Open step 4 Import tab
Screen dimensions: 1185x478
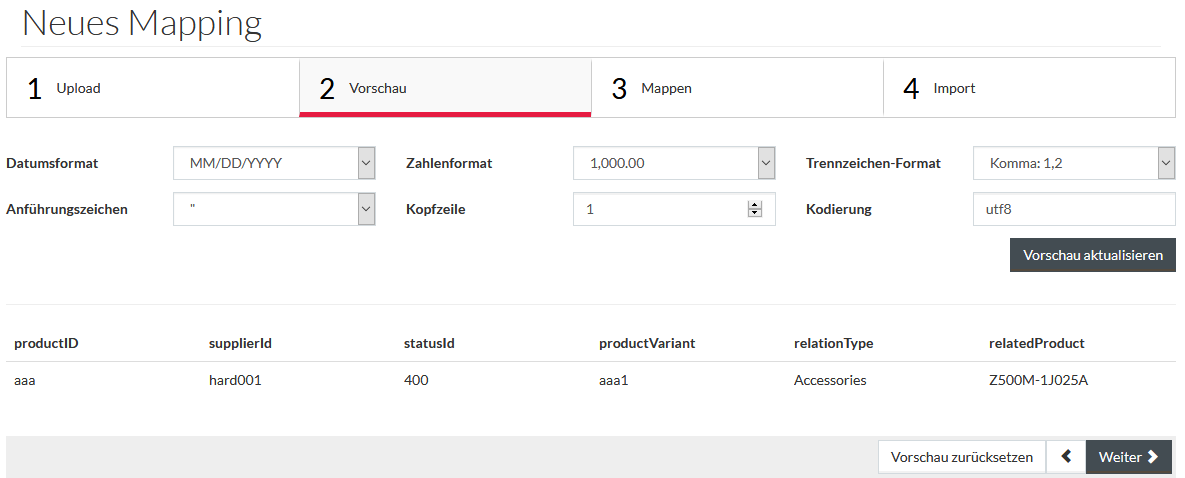[1029, 88]
